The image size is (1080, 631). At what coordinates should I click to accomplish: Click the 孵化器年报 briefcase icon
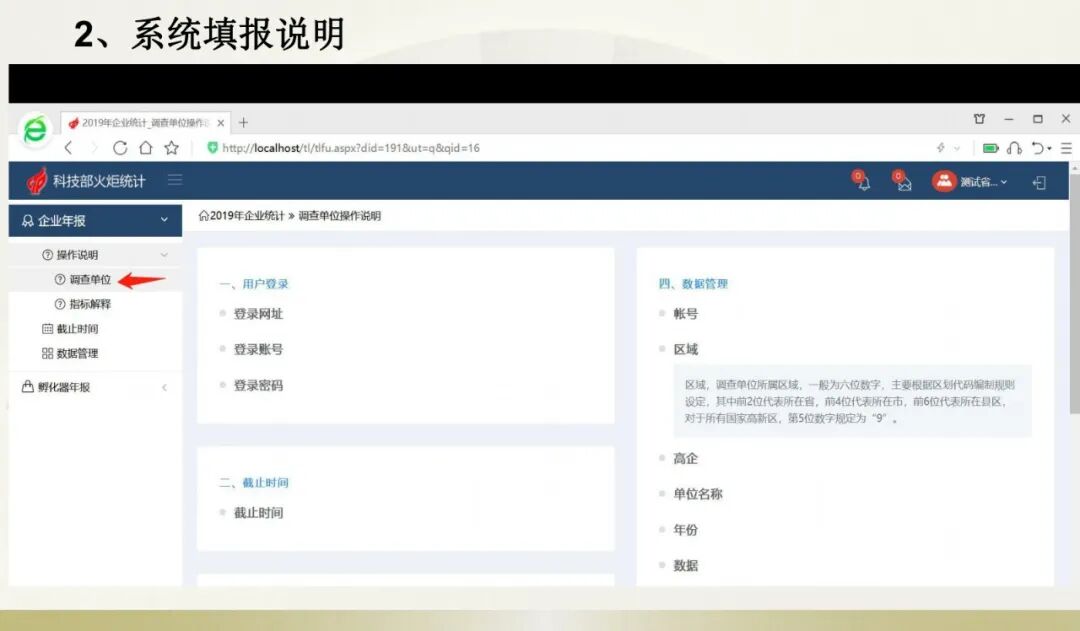point(28,386)
